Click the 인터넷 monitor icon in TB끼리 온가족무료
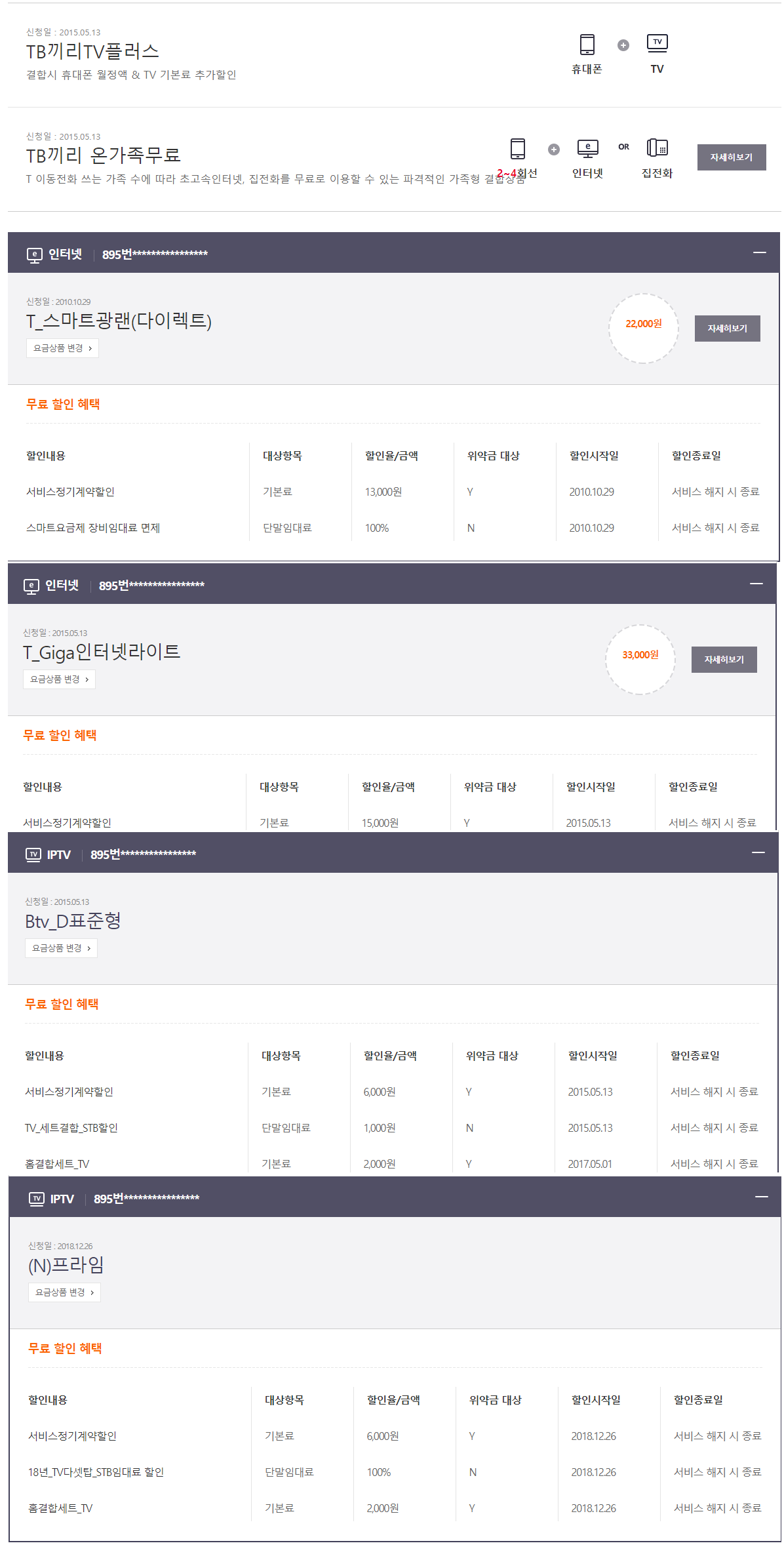This screenshot has width=784, height=1558. 587,148
